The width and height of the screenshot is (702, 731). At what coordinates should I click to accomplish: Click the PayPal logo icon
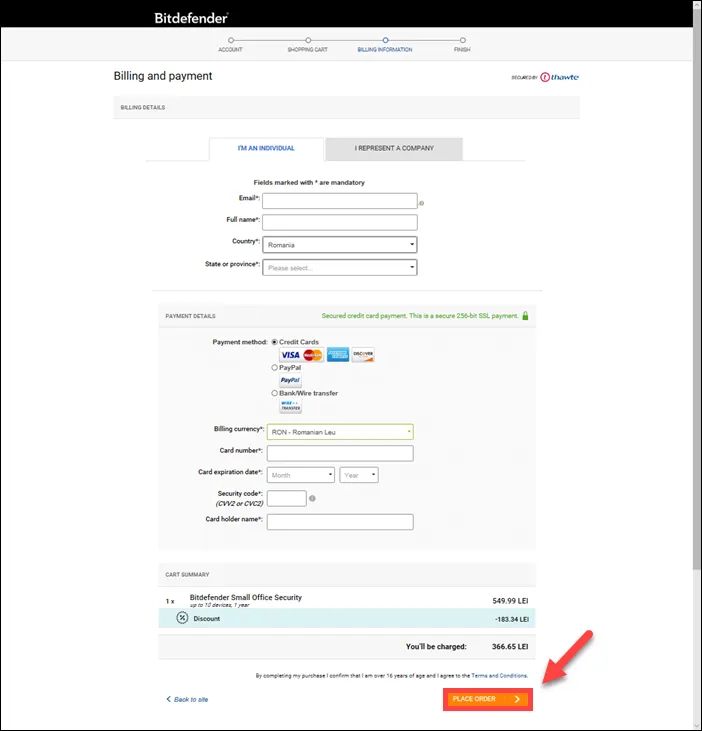290,380
